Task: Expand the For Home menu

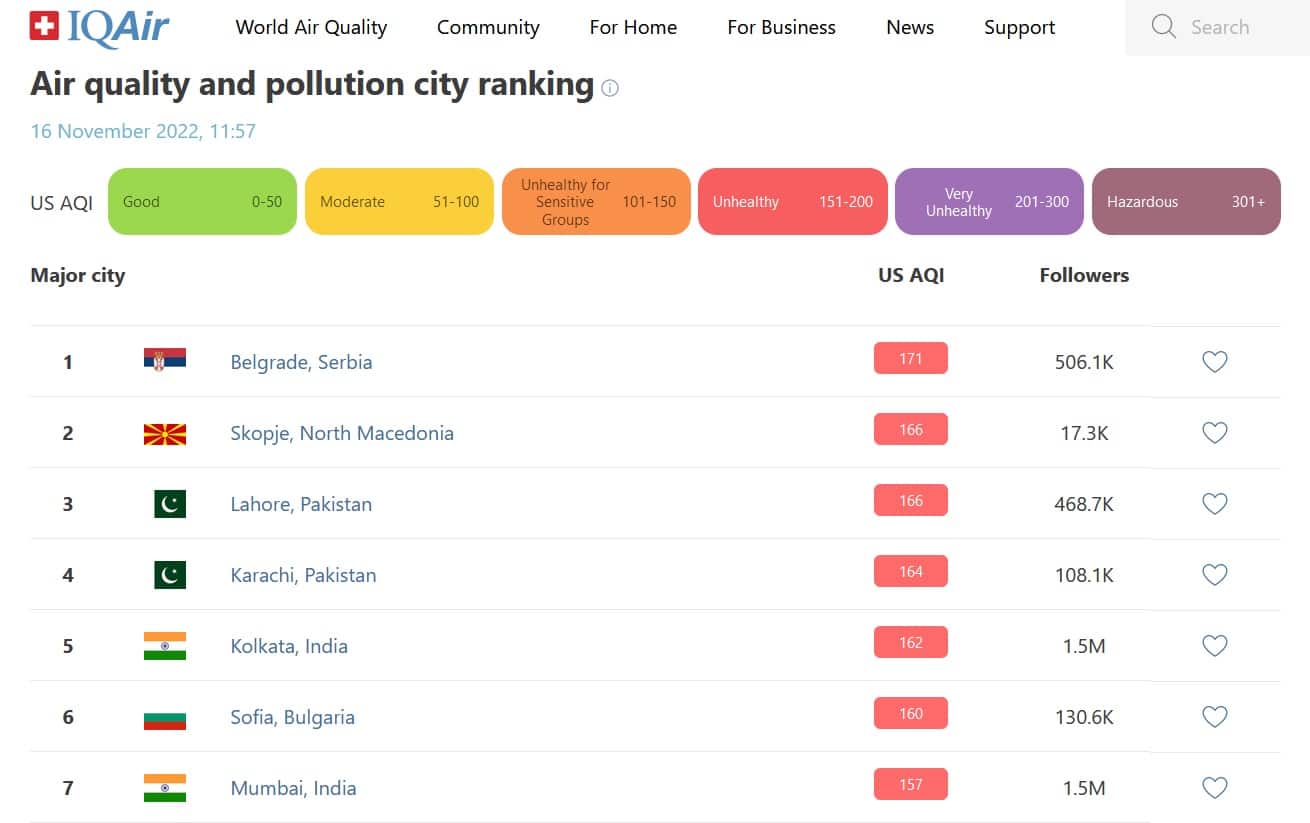Action: click(633, 28)
